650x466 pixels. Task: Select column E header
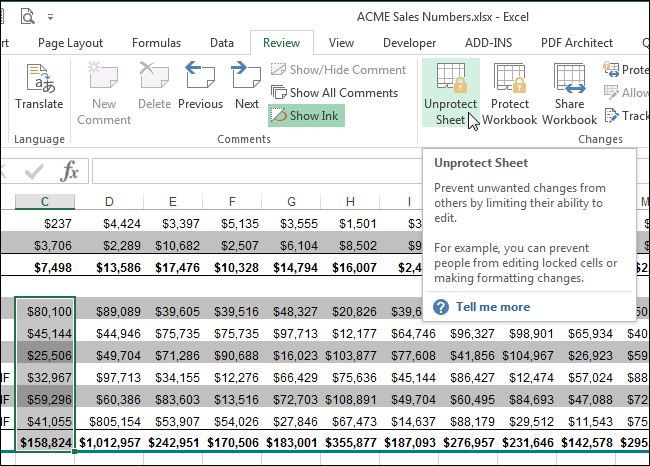(173, 201)
